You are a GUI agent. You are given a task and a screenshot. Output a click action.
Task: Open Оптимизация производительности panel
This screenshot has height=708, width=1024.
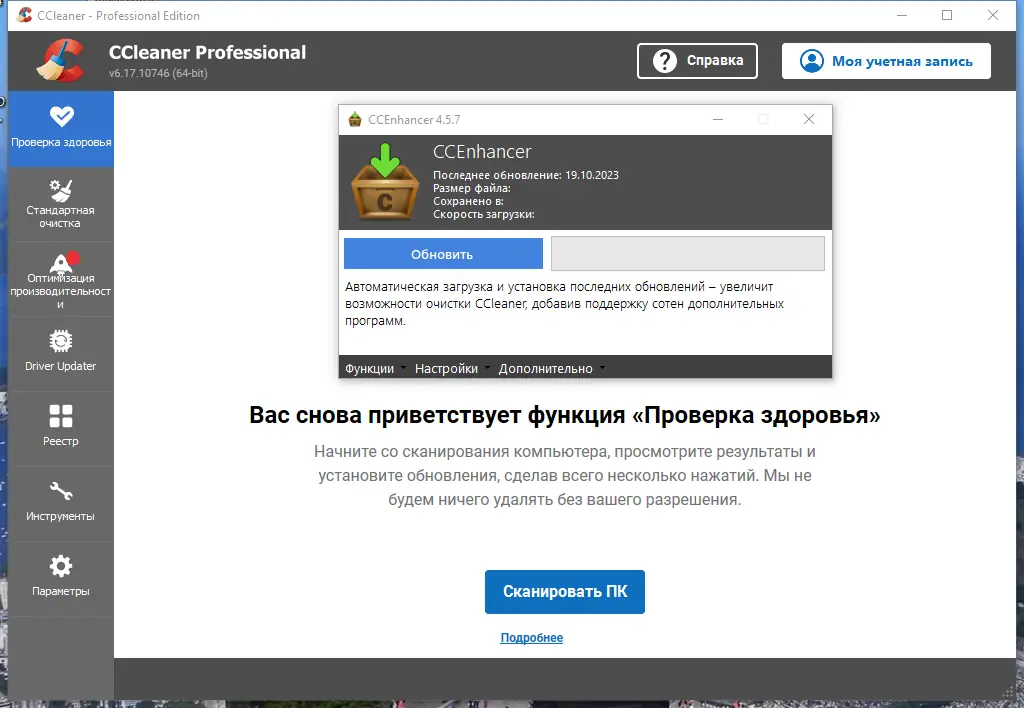(61, 278)
